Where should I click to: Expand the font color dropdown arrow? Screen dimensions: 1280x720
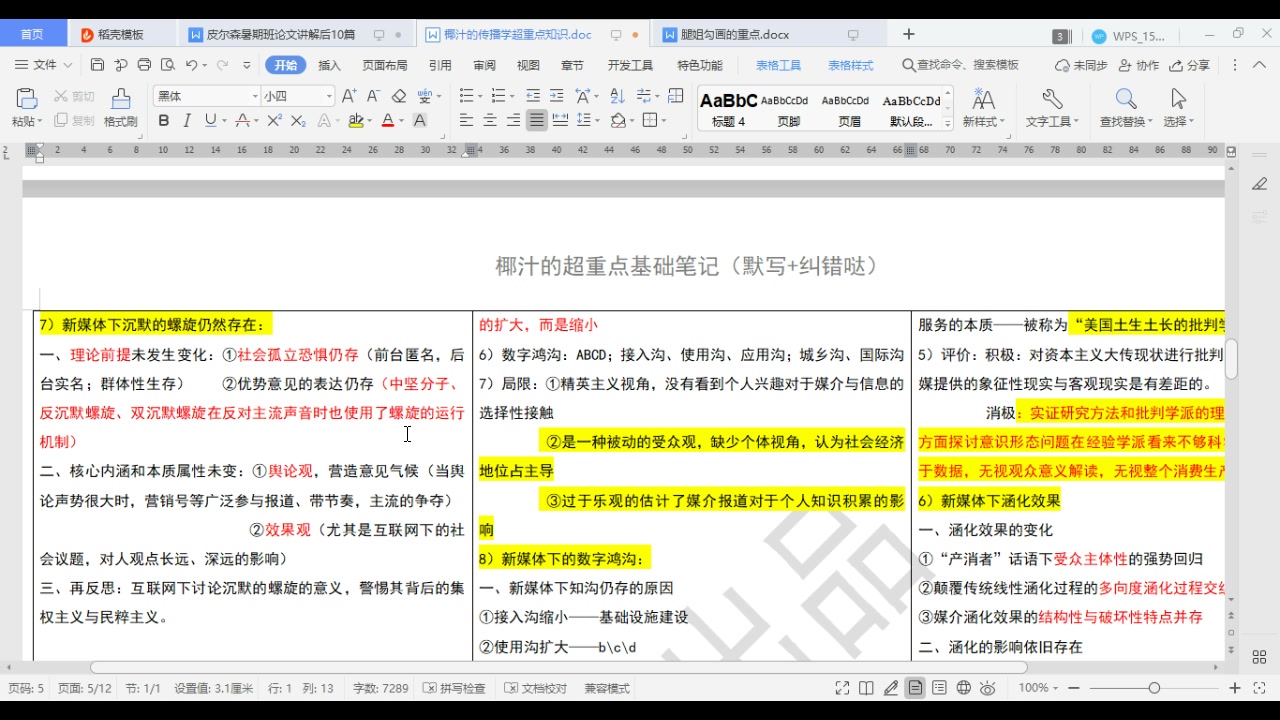pyautogui.click(x=402, y=121)
